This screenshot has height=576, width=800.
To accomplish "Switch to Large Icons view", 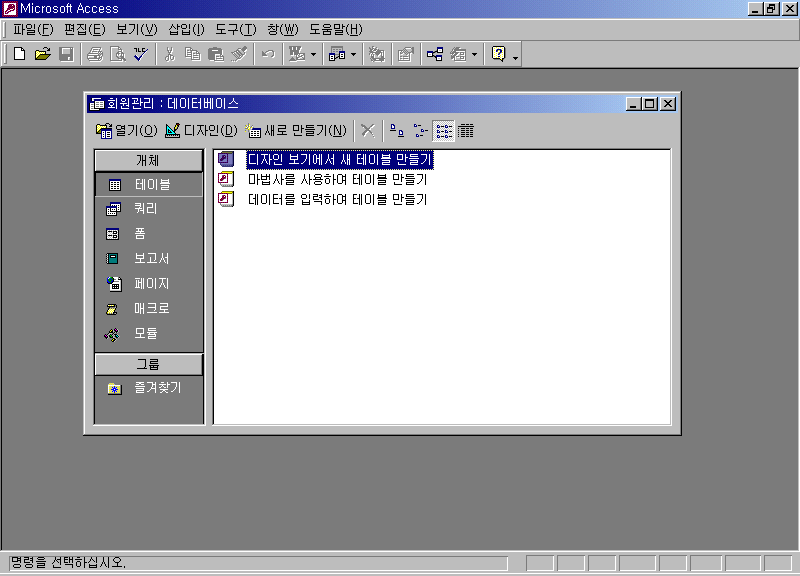I will [x=397, y=131].
